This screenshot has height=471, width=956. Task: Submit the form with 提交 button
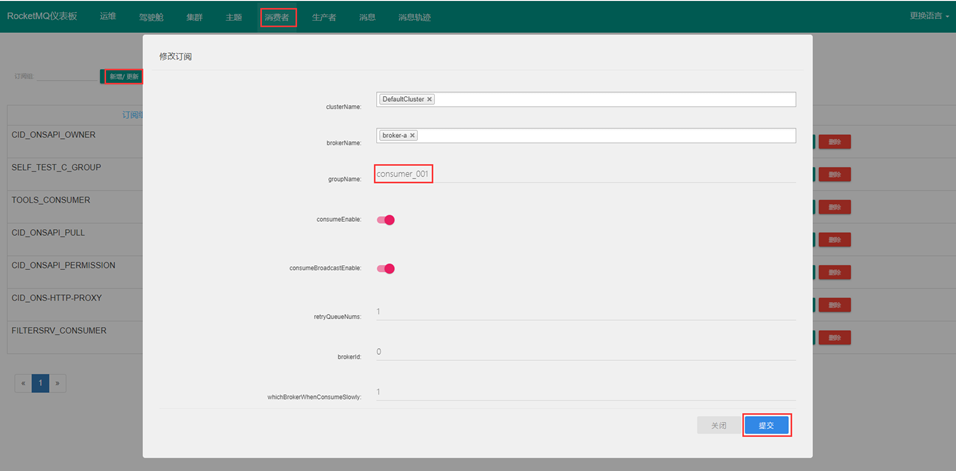pyautogui.click(x=766, y=425)
